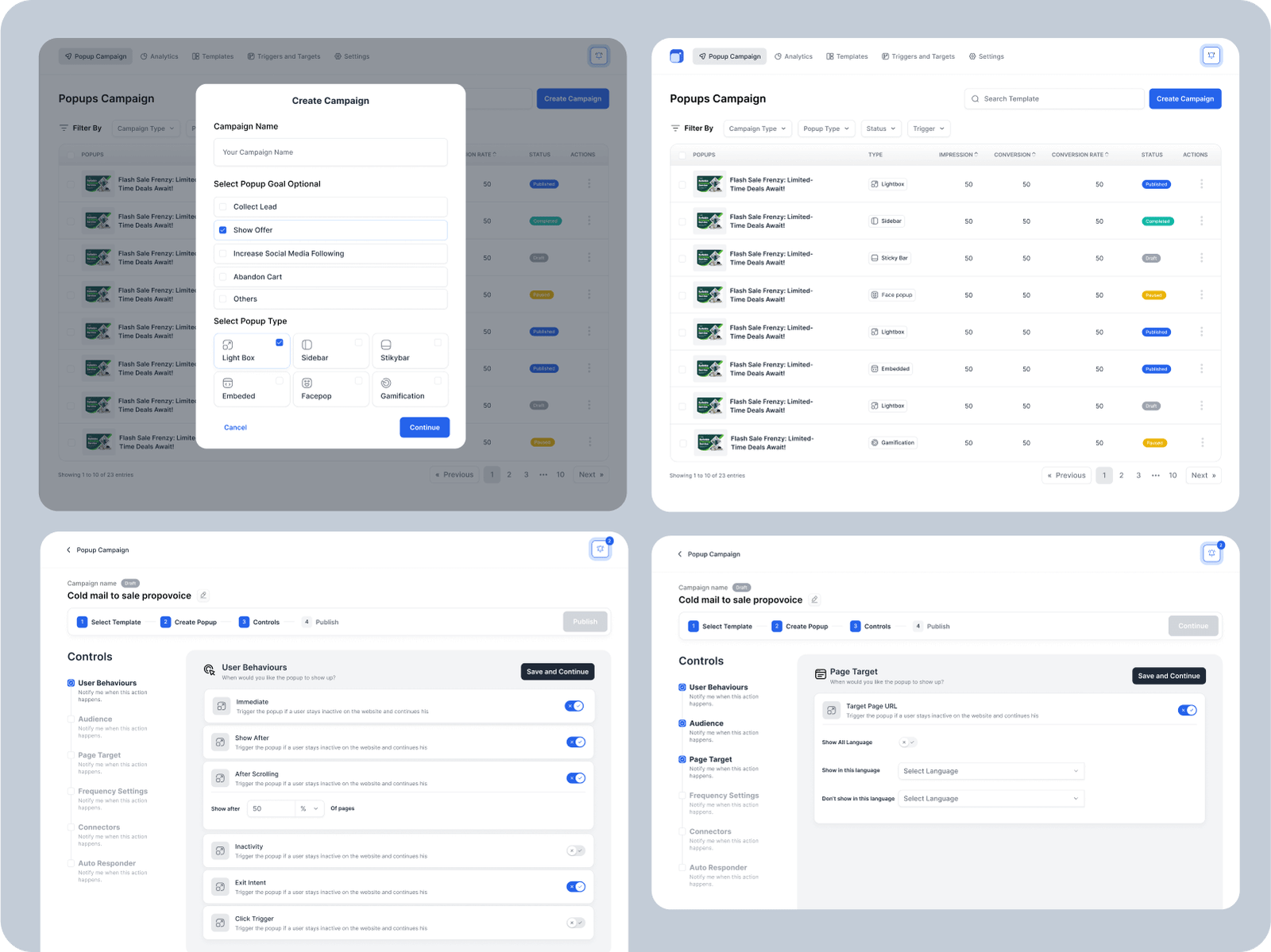This screenshot has height=952, width=1271.
Task: Open the Status filter dropdown
Action: [x=880, y=129]
